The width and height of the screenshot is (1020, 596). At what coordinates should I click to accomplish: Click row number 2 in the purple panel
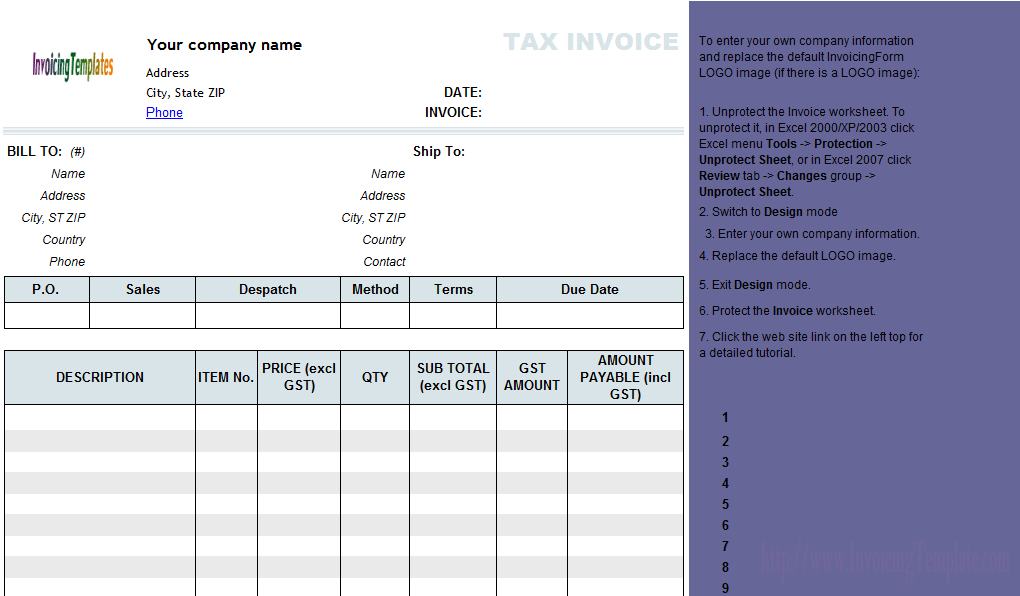click(725, 441)
